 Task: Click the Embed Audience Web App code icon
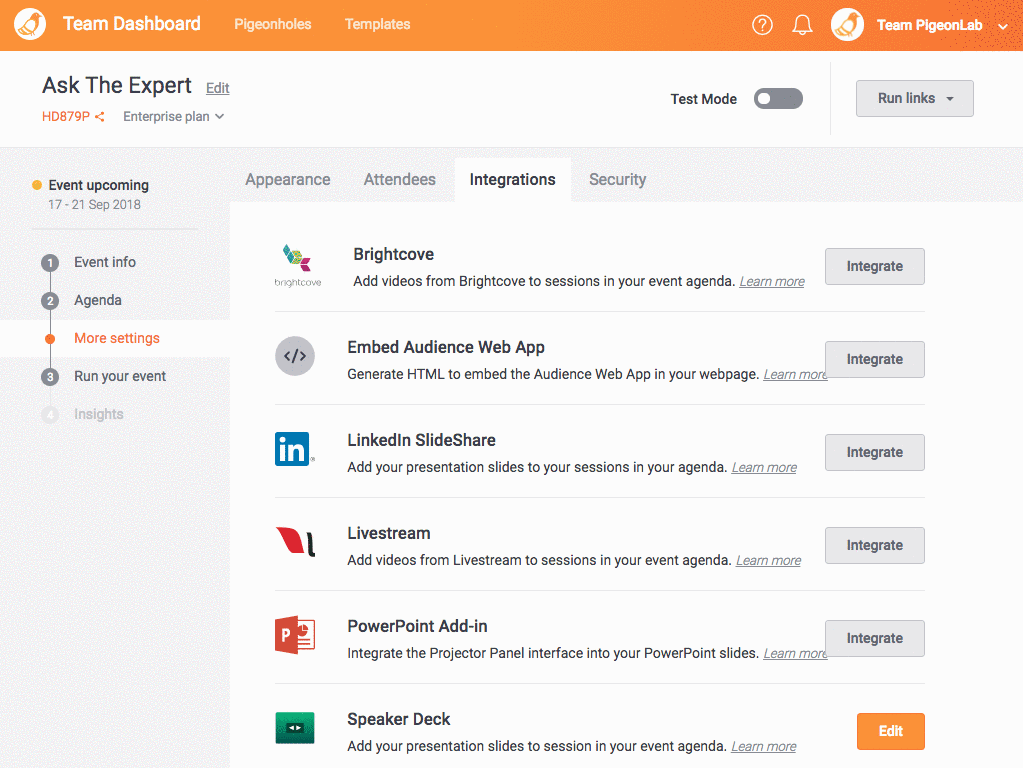295,356
